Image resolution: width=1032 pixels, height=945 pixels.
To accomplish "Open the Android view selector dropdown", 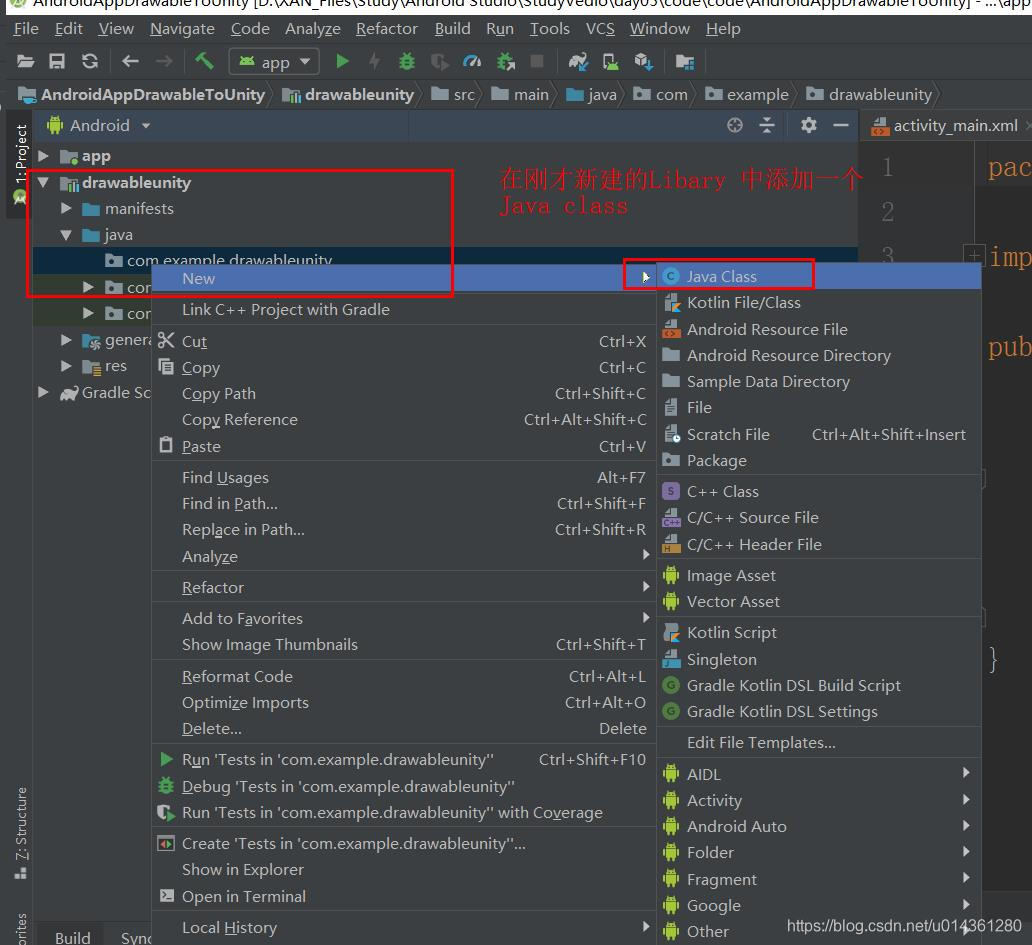I will point(99,125).
